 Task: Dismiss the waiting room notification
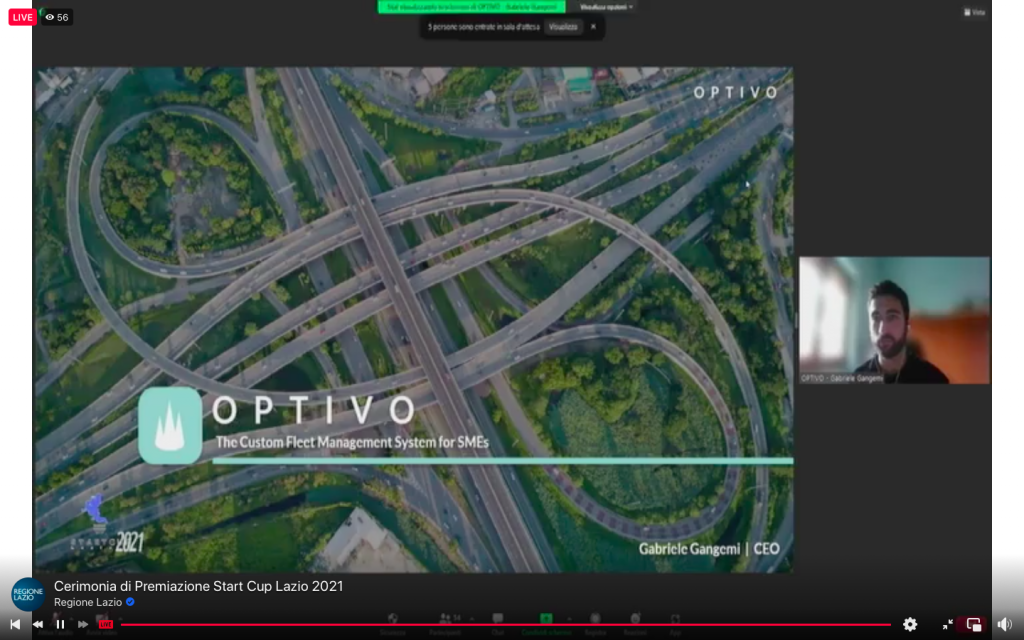point(593,27)
